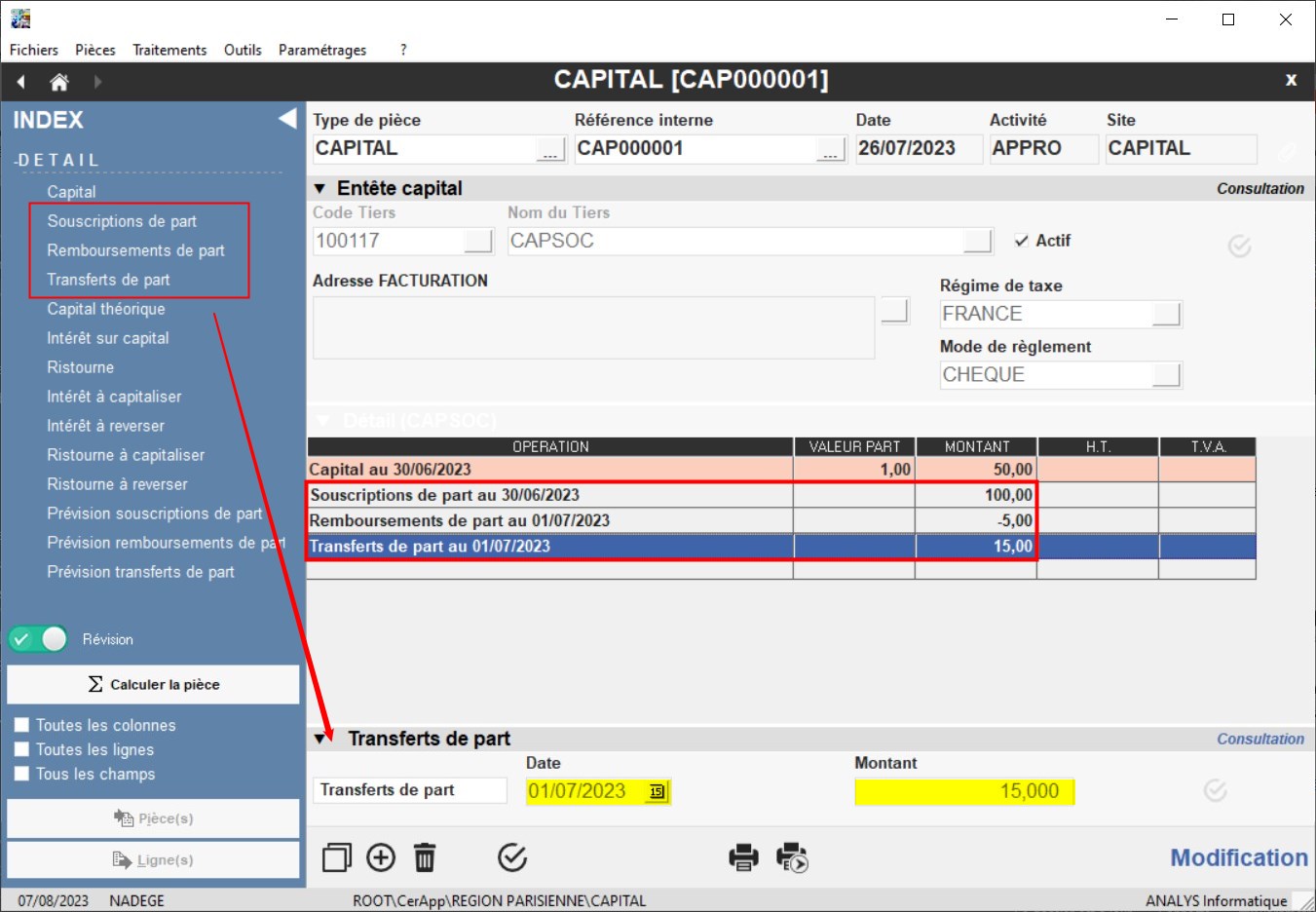Collapse the INDEX side panel

click(x=287, y=119)
